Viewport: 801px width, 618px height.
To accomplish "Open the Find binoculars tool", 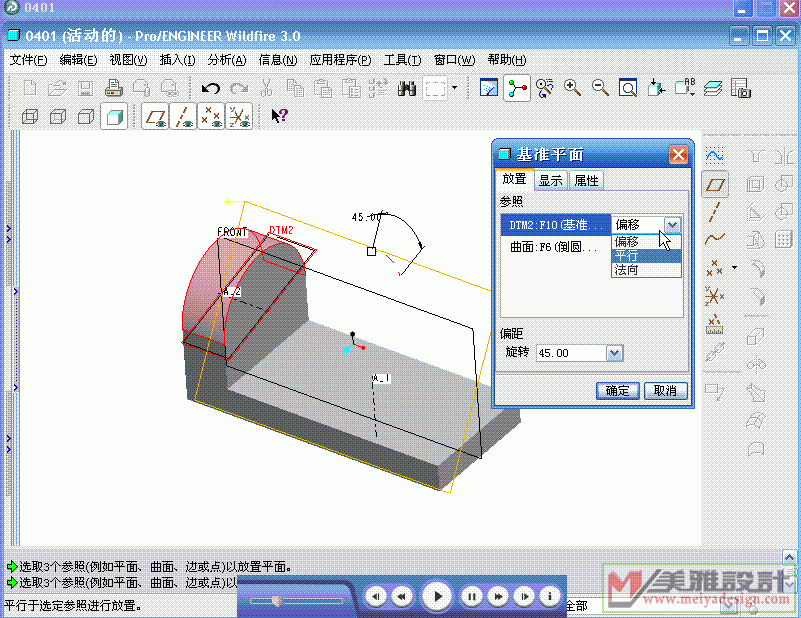I will (x=407, y=88).
